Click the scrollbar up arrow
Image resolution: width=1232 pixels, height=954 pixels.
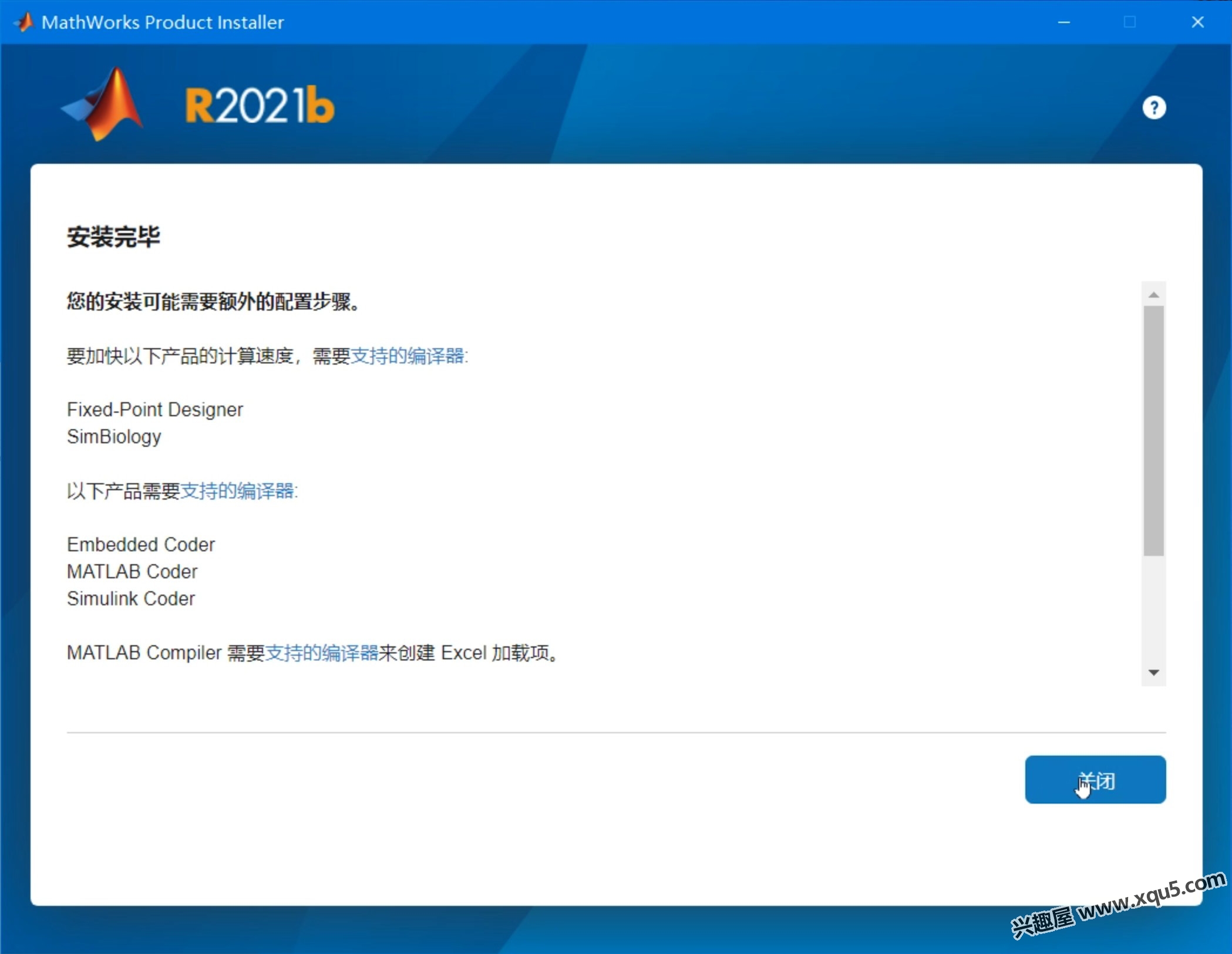[1153, 295]
